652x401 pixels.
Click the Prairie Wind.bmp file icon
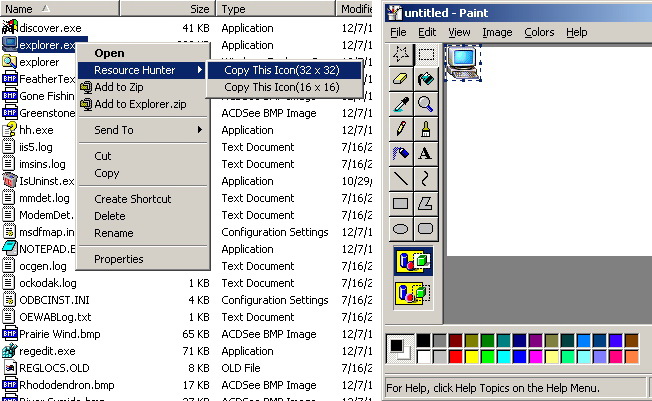click(10, 334)
